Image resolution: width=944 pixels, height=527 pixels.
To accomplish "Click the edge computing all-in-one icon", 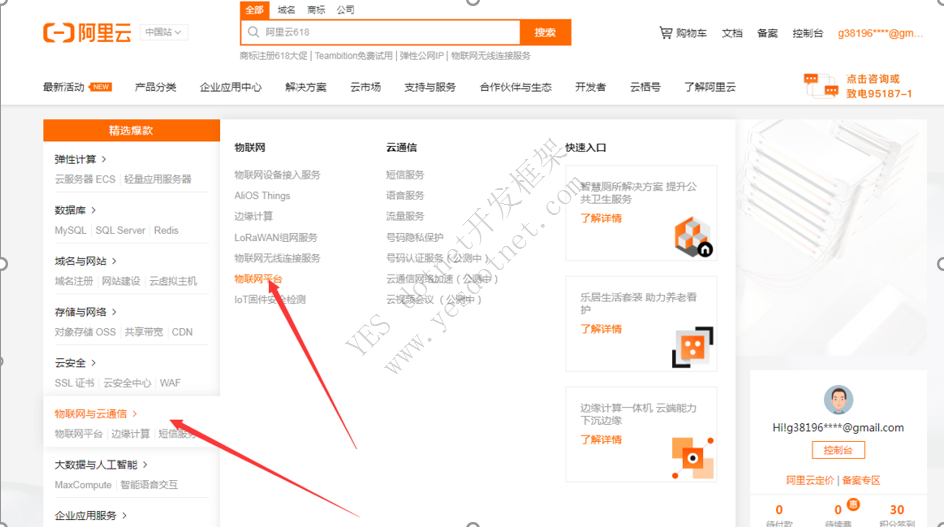I will coord(692,458).
